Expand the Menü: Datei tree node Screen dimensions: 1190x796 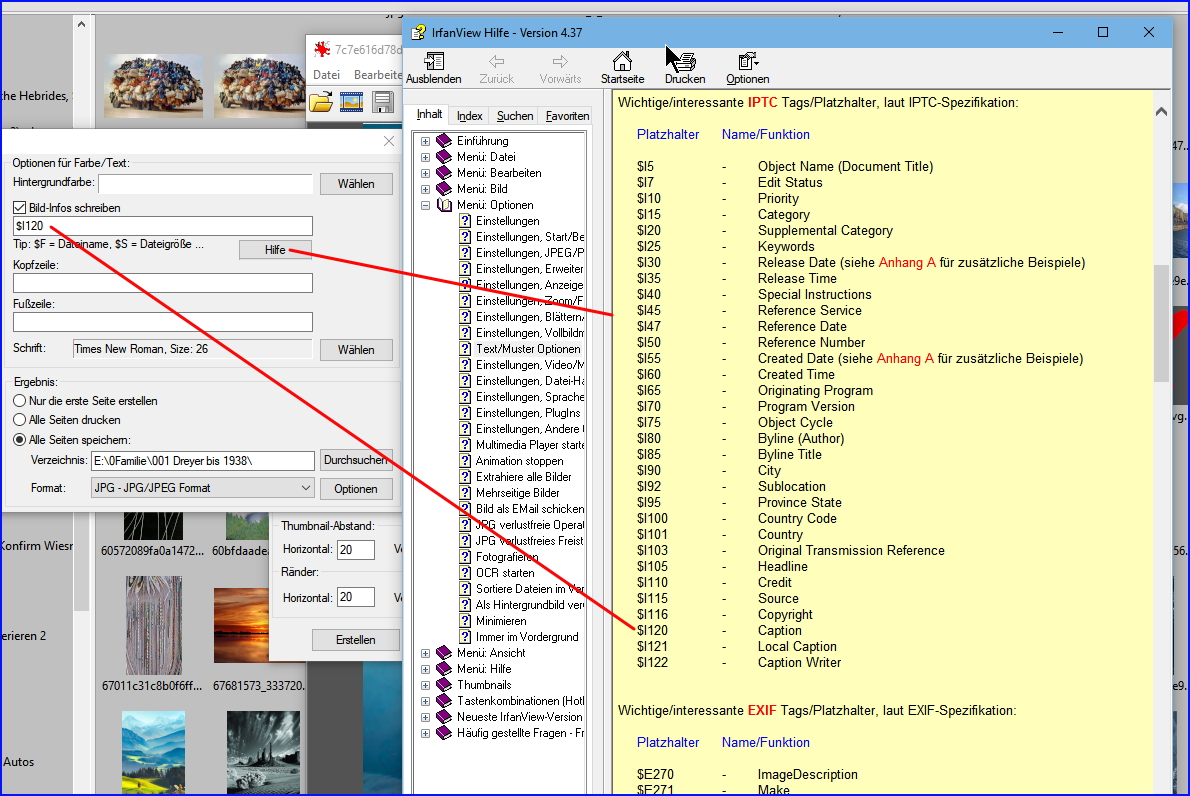(x=425, y=157)
